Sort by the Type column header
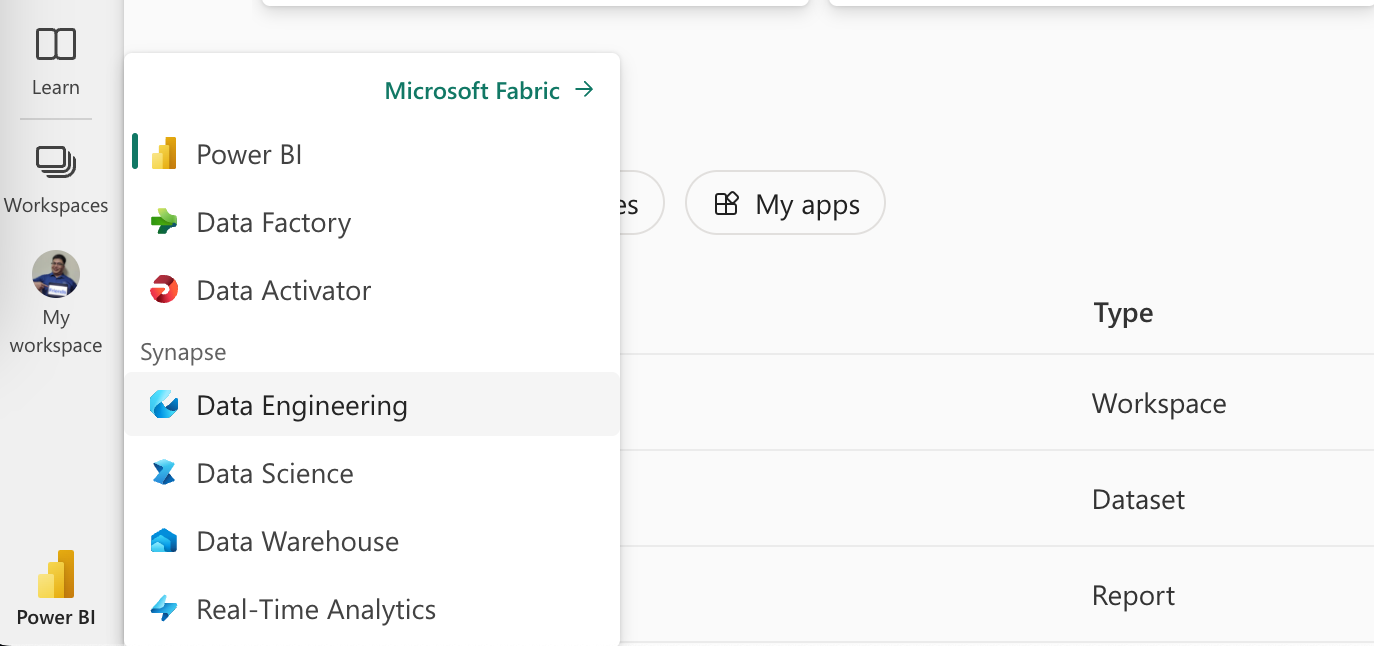This screenshot has width=1374, height=646. (x=1123, y=313)
